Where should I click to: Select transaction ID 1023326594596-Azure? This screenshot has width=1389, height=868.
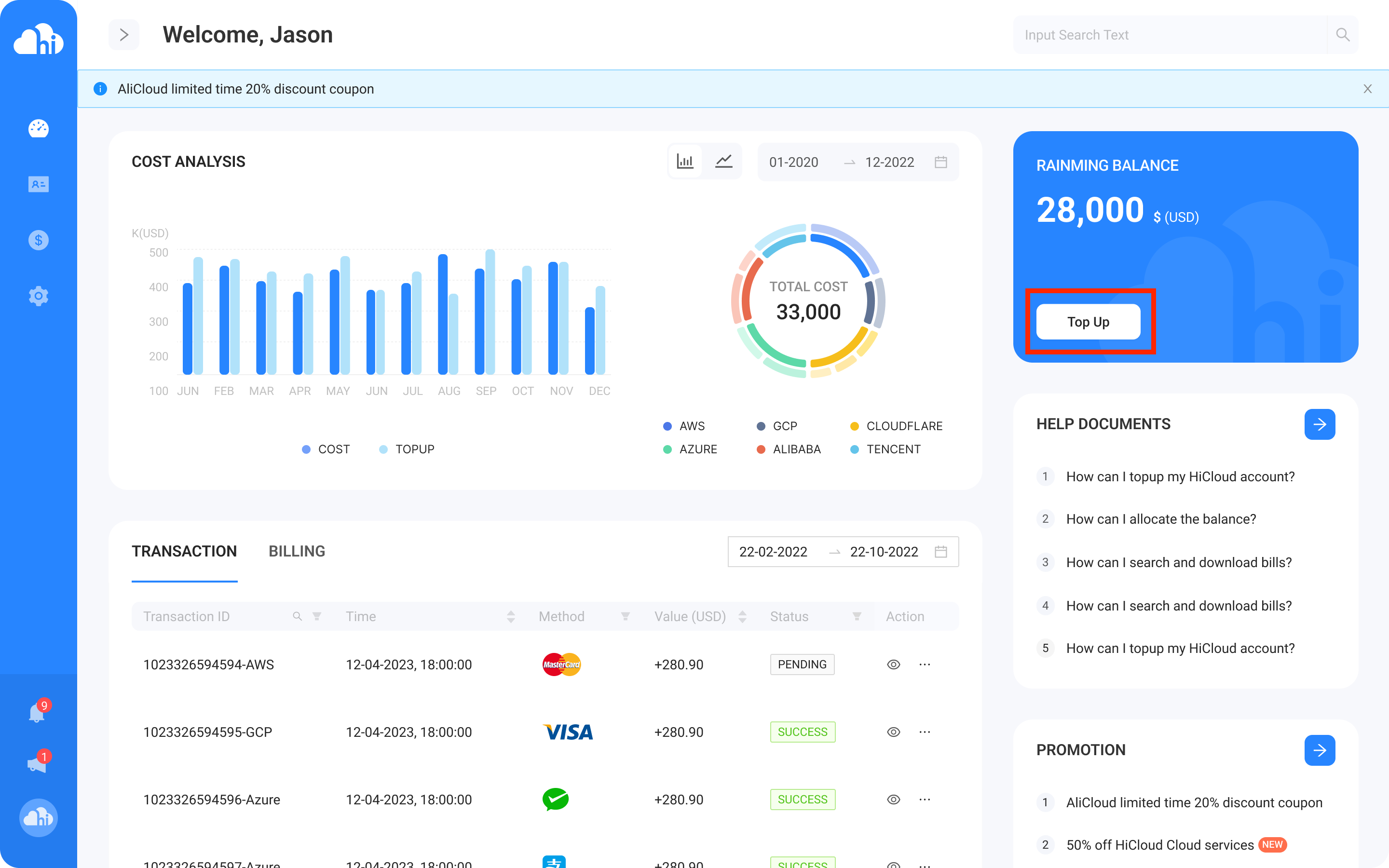212,800
